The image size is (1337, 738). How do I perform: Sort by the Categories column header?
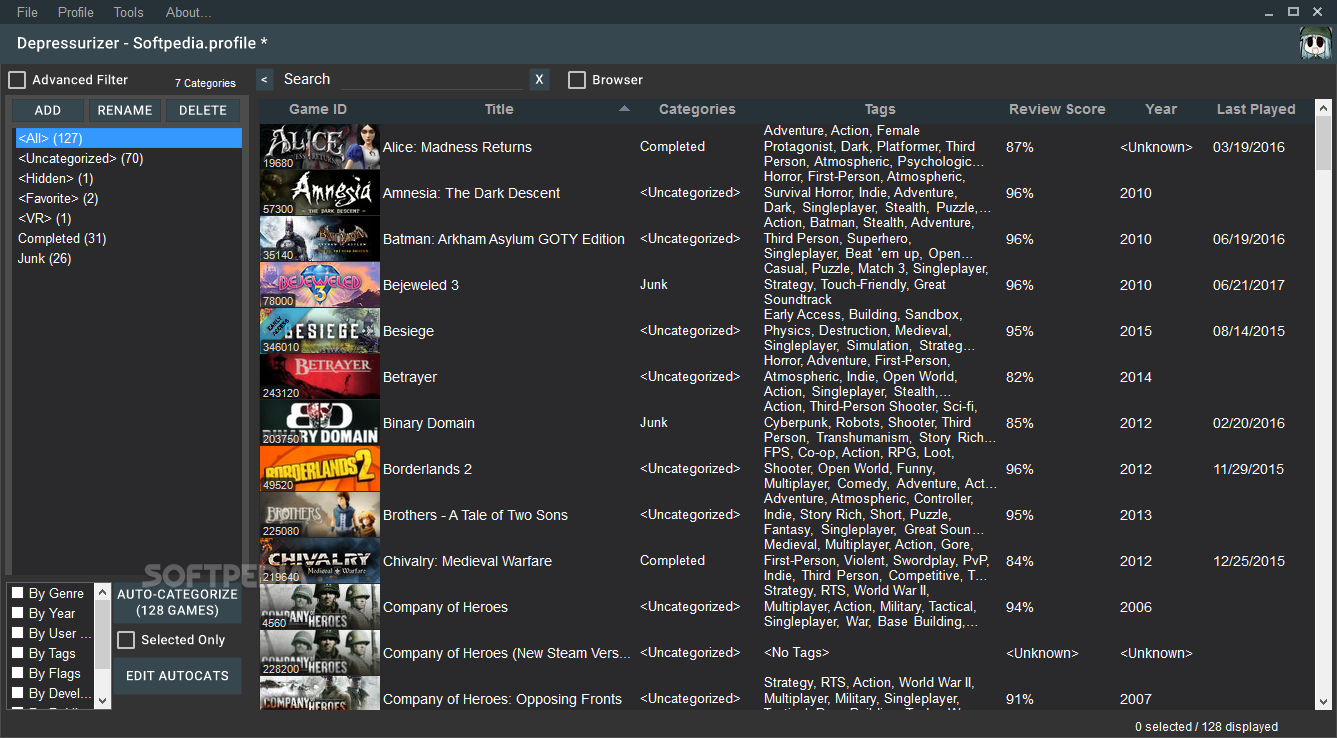[x=697, y=109]
